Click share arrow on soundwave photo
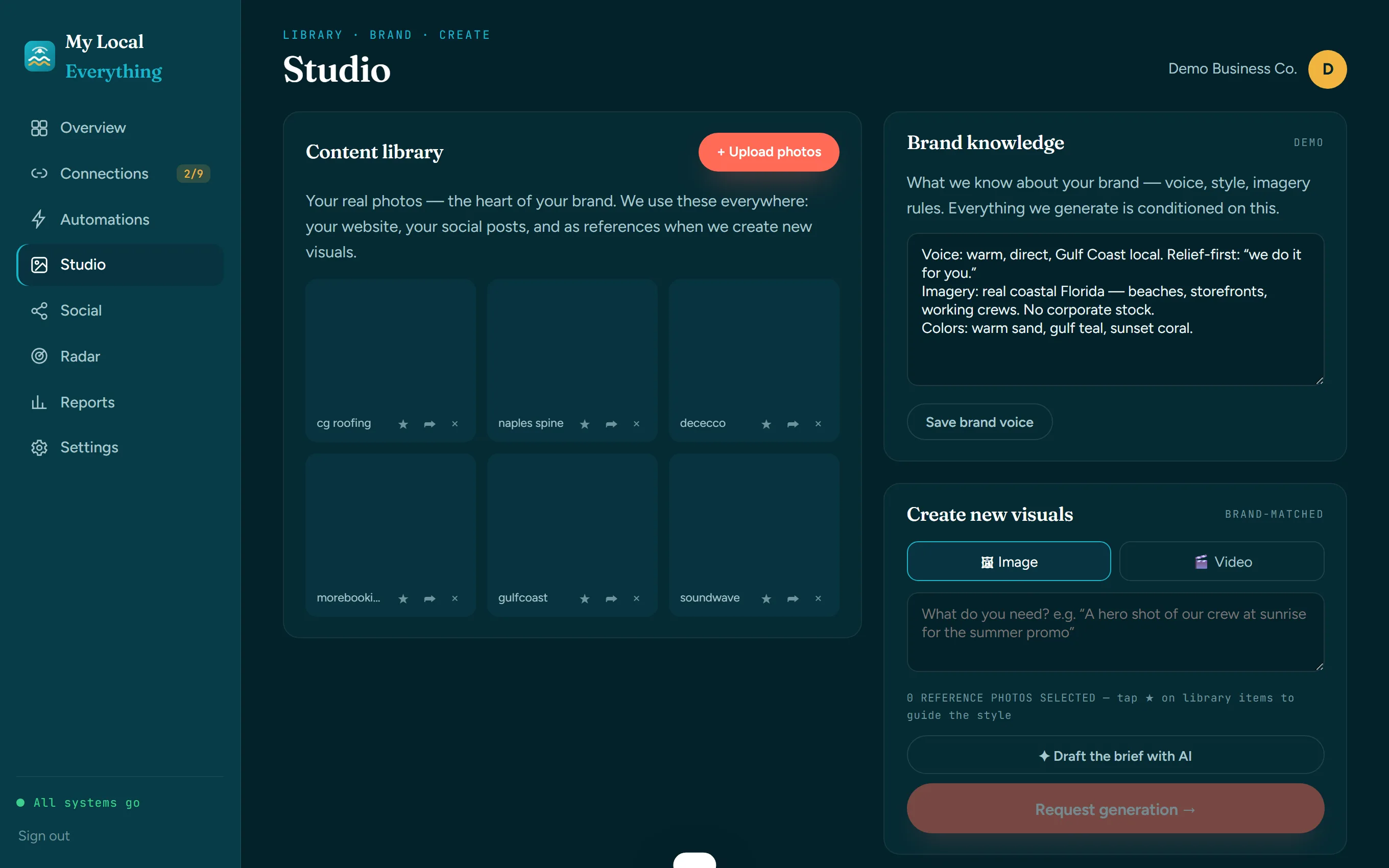Viewport: 1389px width, 868px height. coord(793,598)
